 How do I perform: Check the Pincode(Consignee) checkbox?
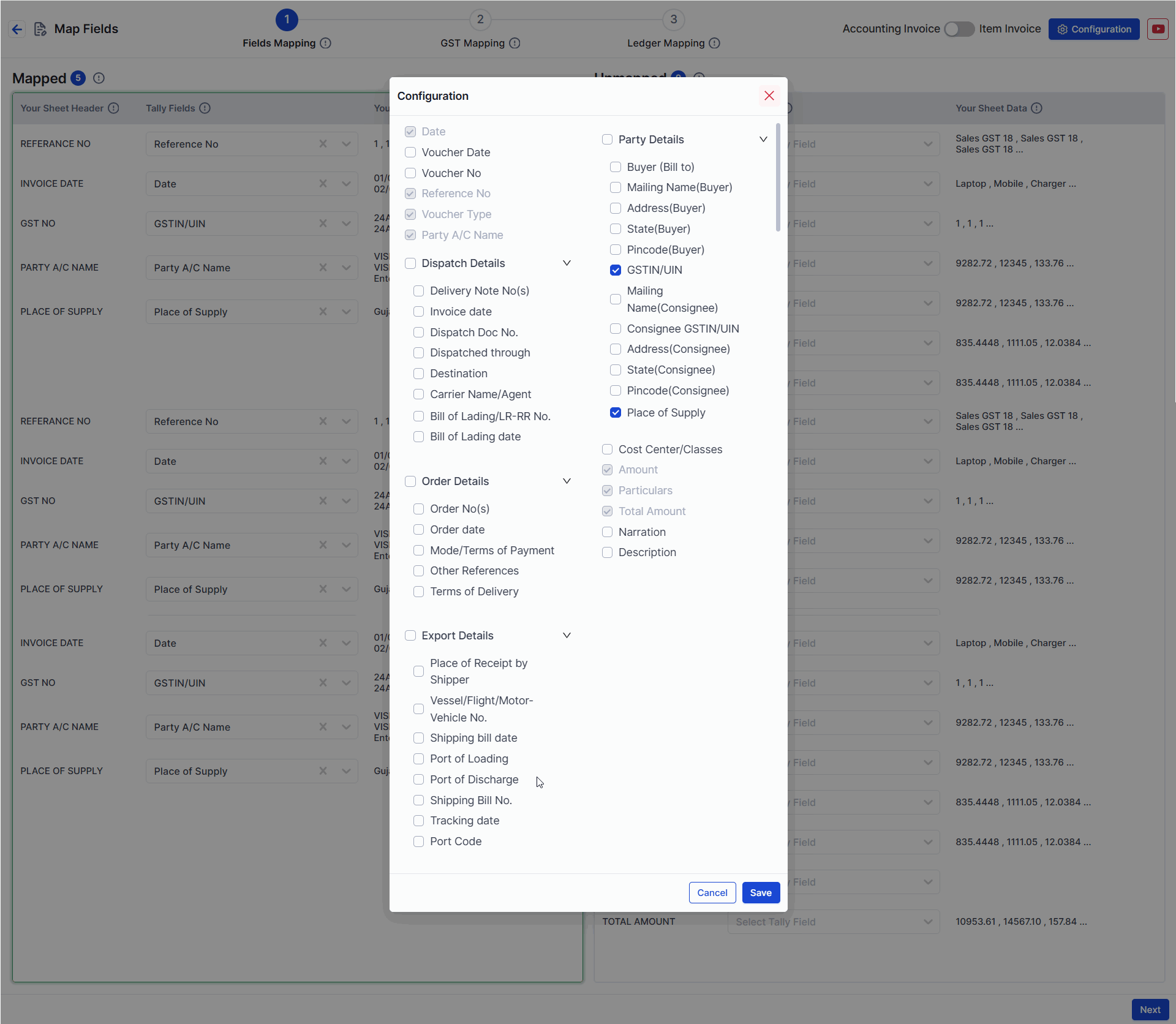pyautogui.click(x=616, y=391)
